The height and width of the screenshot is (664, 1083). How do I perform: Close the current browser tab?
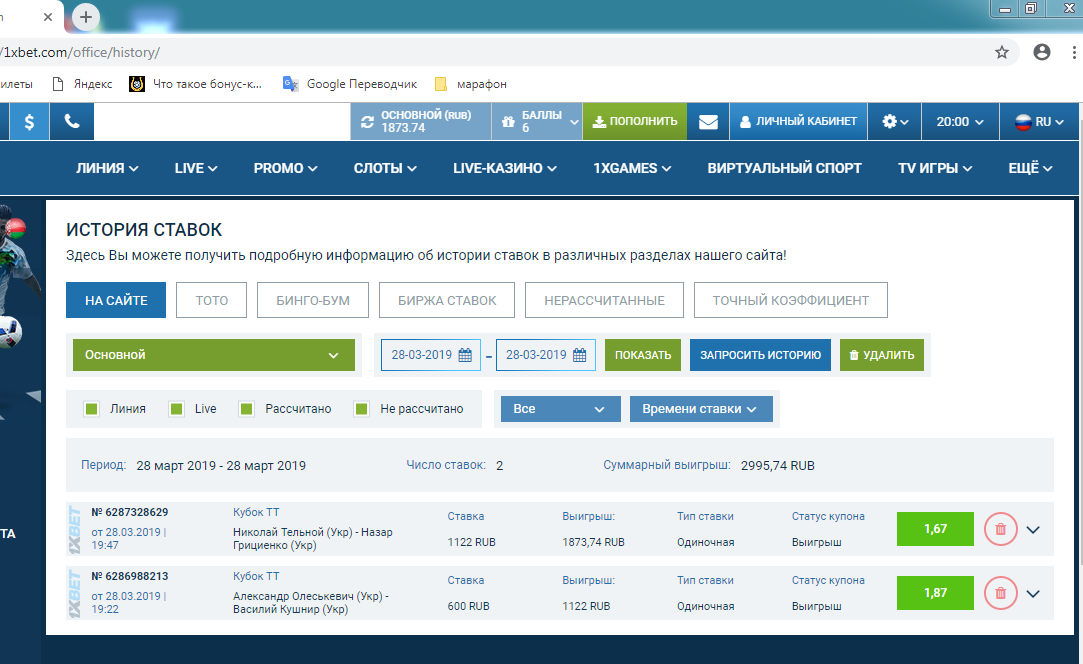48,17
